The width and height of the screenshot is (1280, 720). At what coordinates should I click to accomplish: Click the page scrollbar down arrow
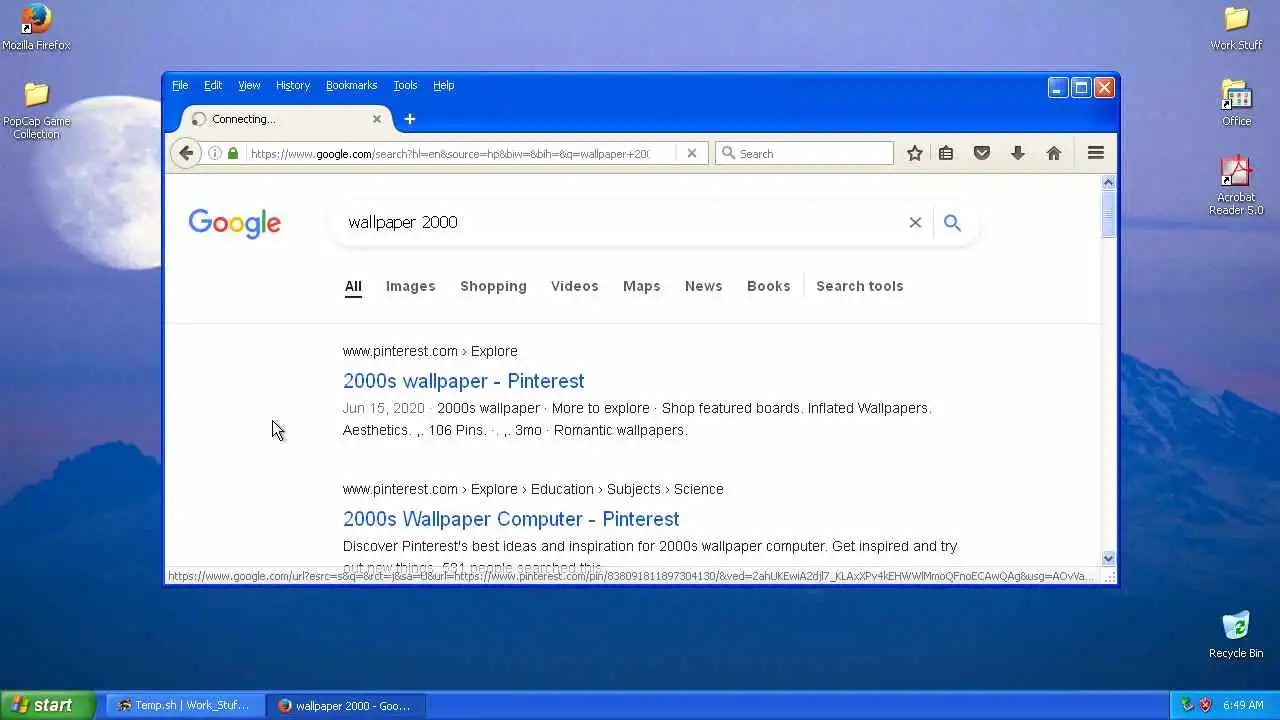[x=1108, y=559]
